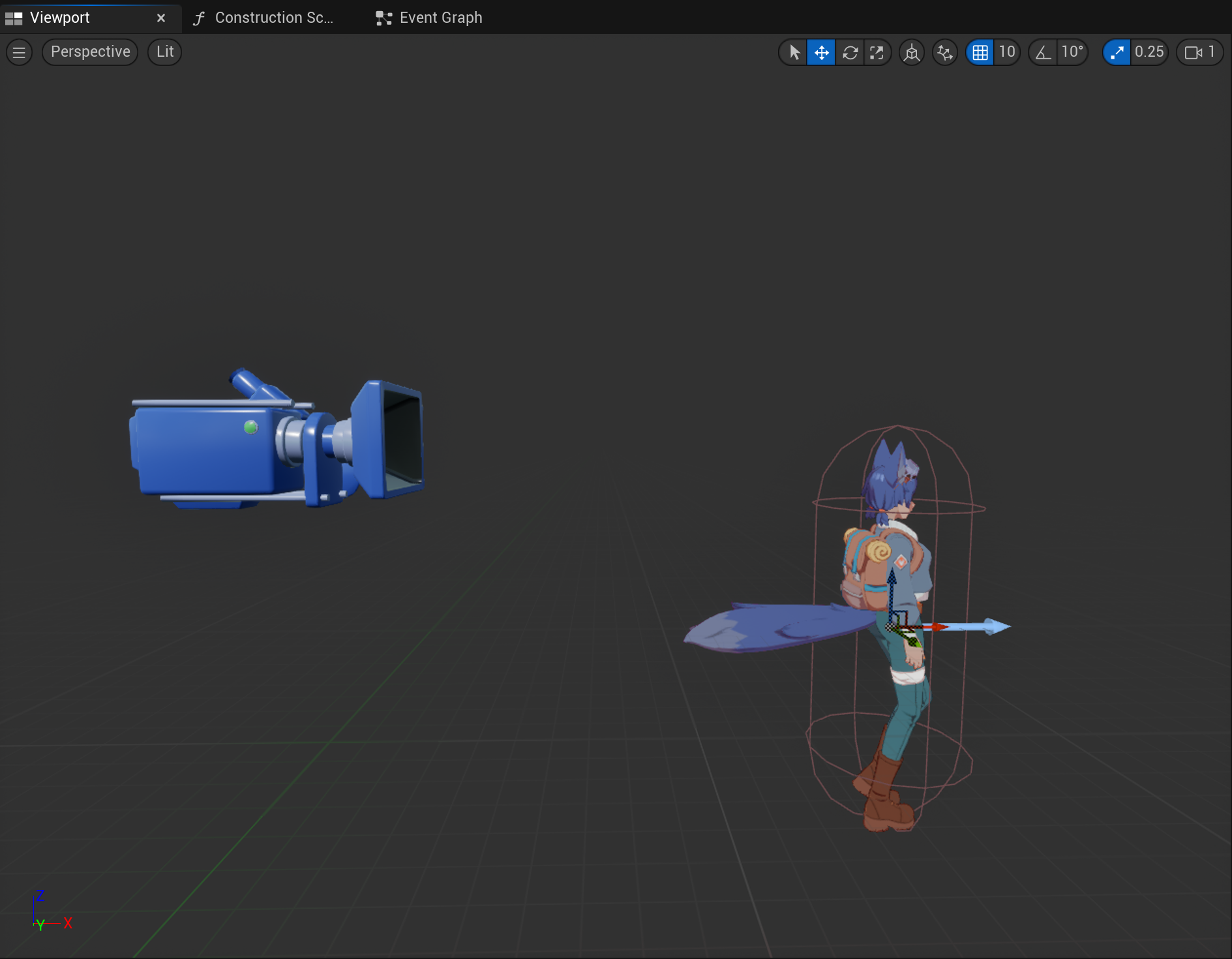The height and width of the screenshot is (959, 1232).
Task: Open the surface snapping options icon
Action: click(x=944, y=52)
